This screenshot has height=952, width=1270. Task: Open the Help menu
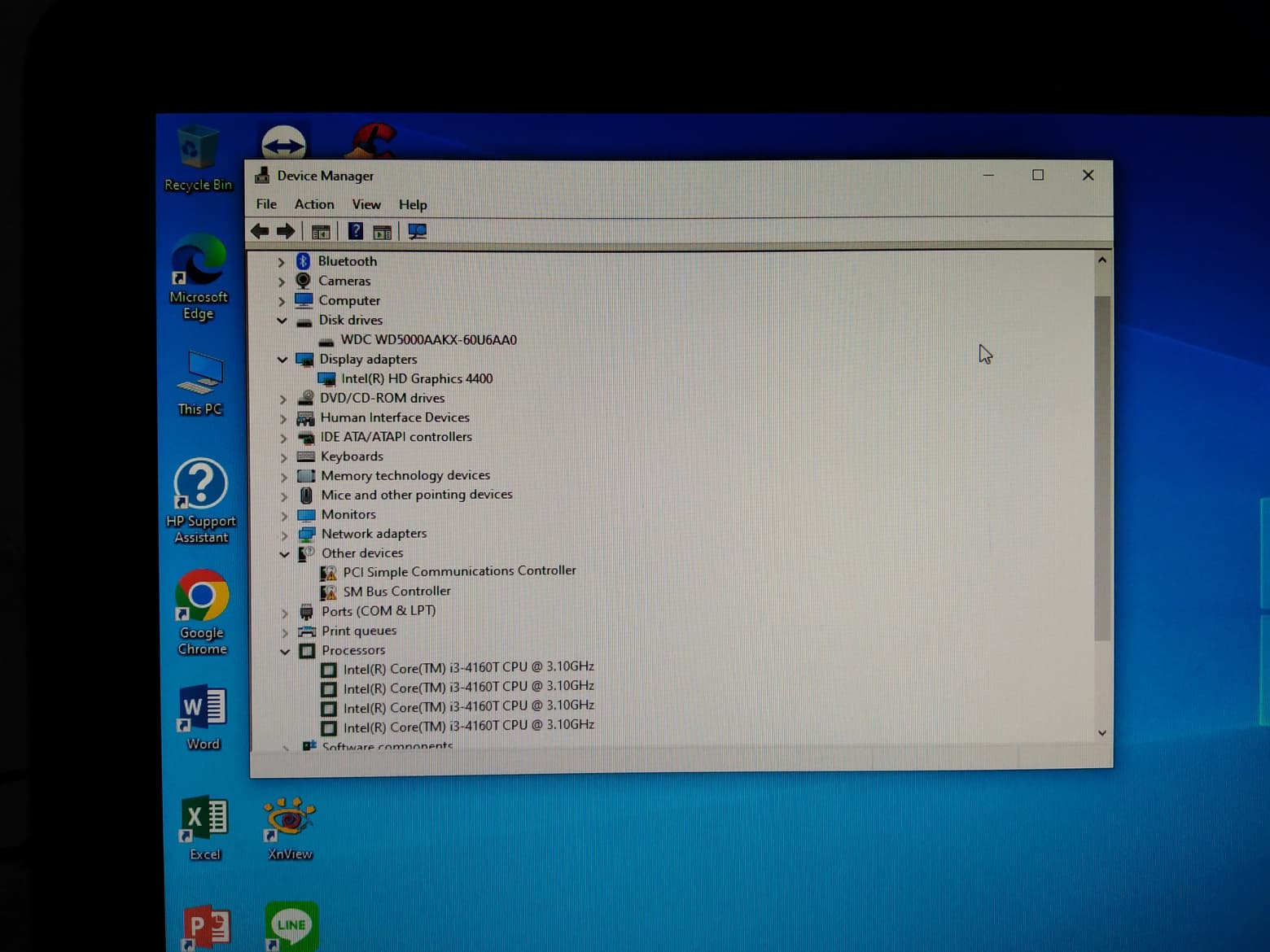[413, 204]
